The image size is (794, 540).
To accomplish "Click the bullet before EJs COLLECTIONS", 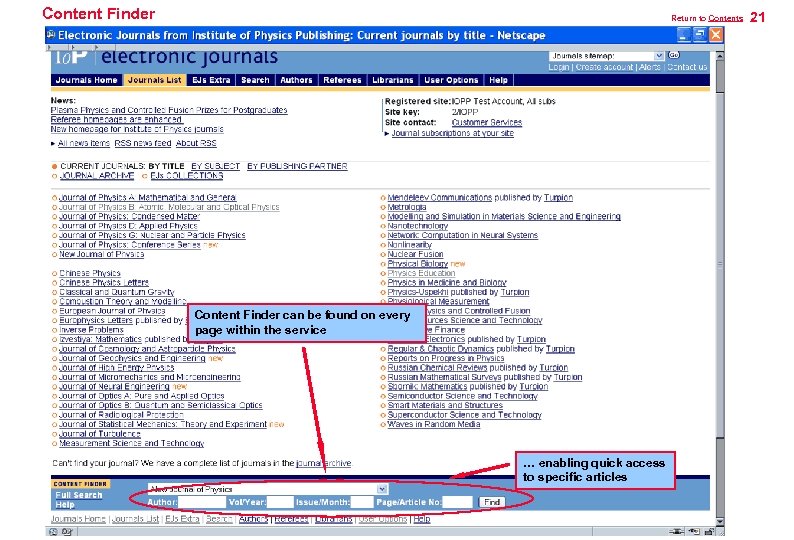I will [x=145, y=176].
